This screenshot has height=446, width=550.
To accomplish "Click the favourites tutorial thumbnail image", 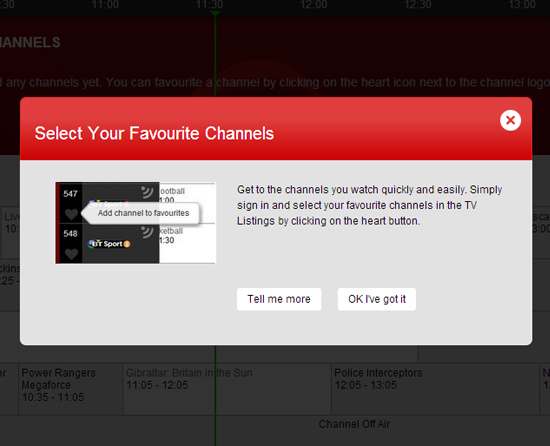I will point(135,223).
